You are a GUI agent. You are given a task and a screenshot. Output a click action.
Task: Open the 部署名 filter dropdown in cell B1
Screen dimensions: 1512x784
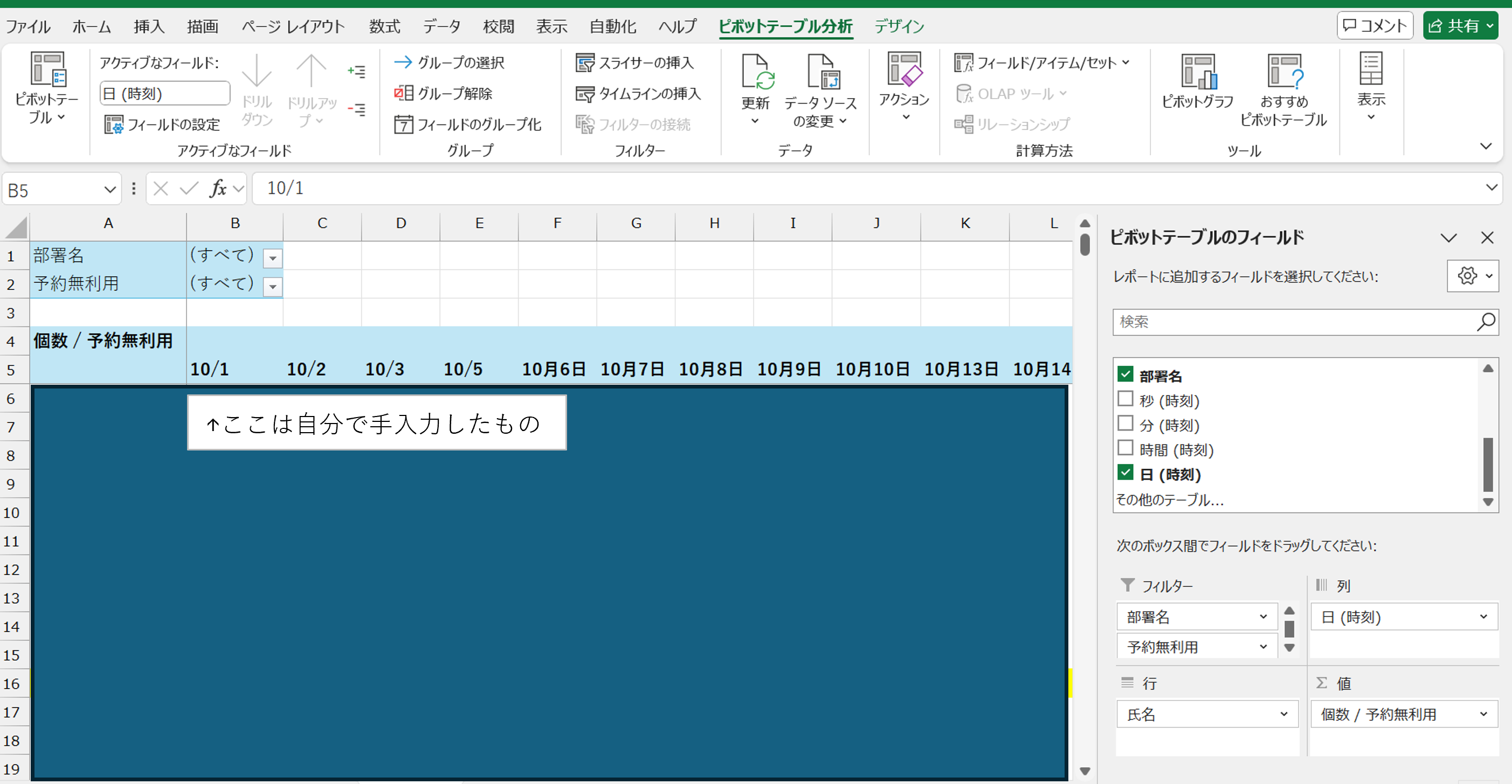[x=272, y=258]
